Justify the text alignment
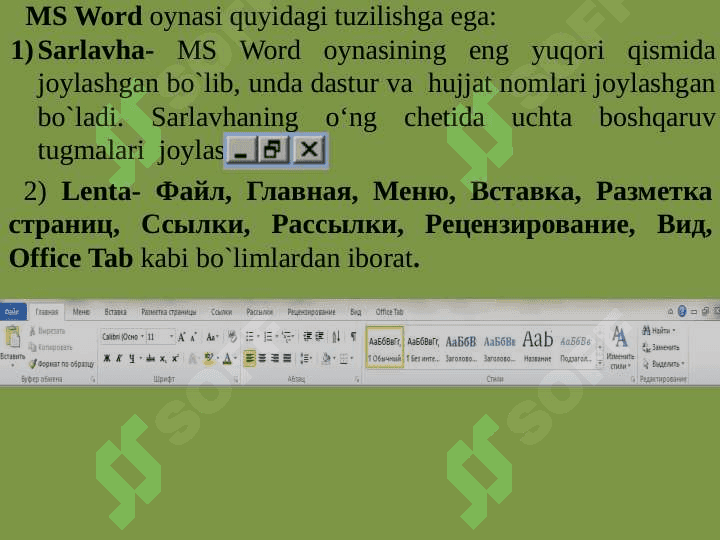Image resolution: width=720 pixels, height=540 pixels. 287,358
